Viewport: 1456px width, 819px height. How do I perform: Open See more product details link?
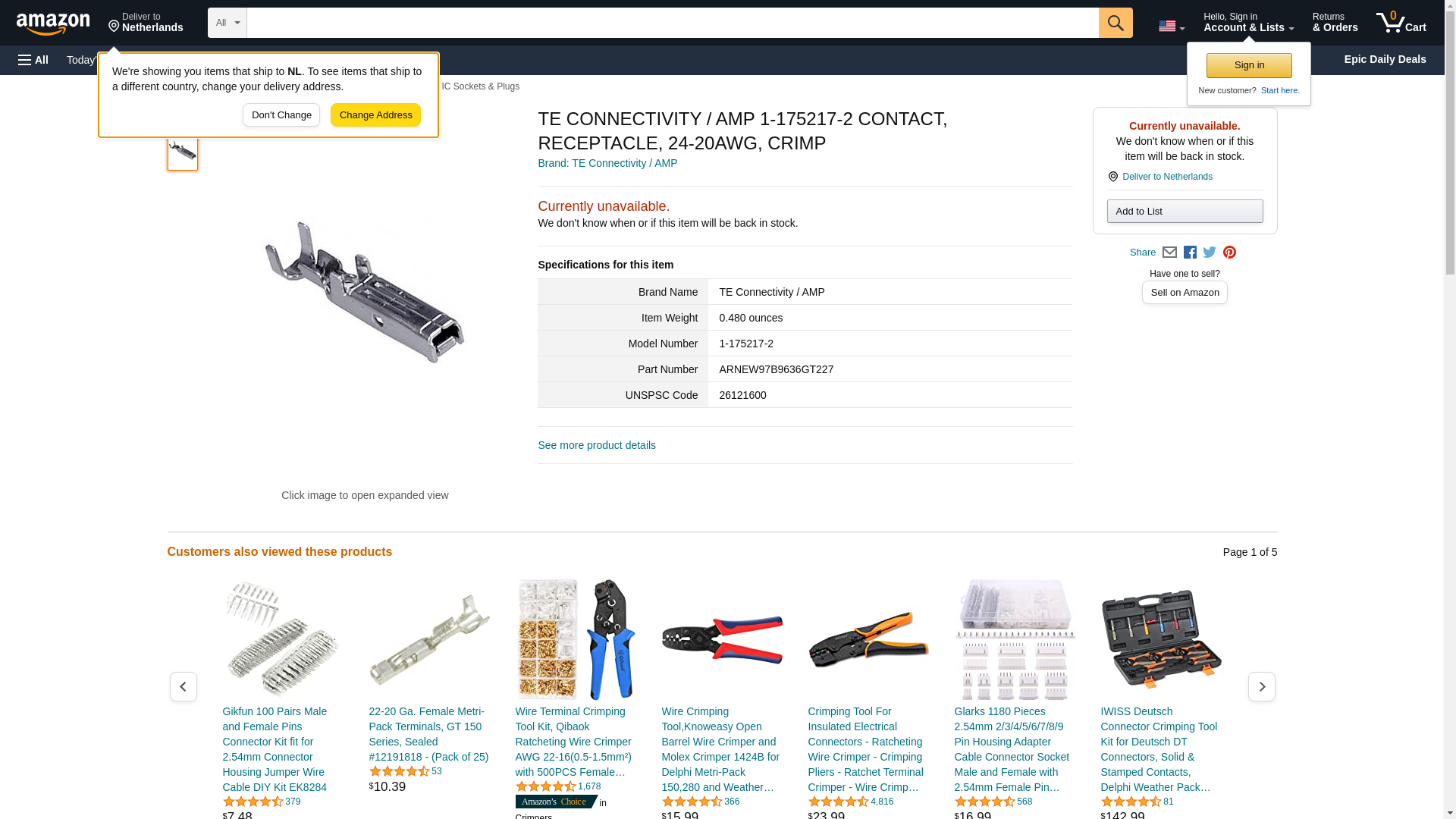(x=597, y=445)
